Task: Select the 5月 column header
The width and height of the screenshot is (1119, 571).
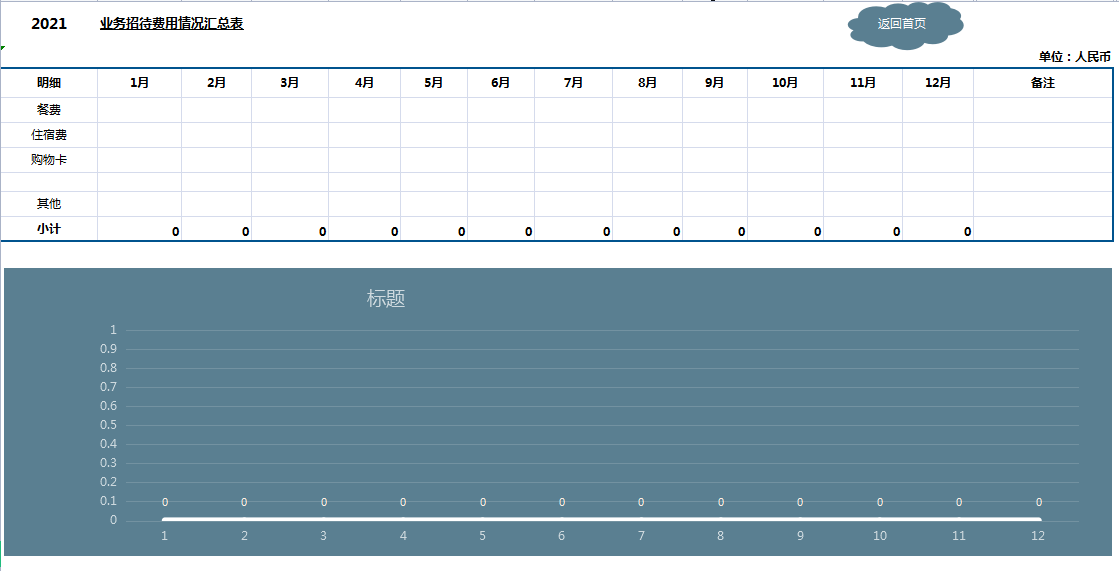Action: tap(434, 83)
